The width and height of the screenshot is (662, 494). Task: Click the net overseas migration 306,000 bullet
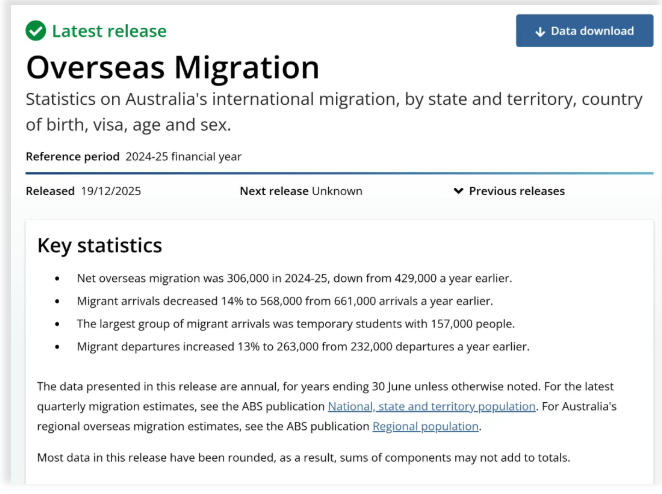coord(294,278)
